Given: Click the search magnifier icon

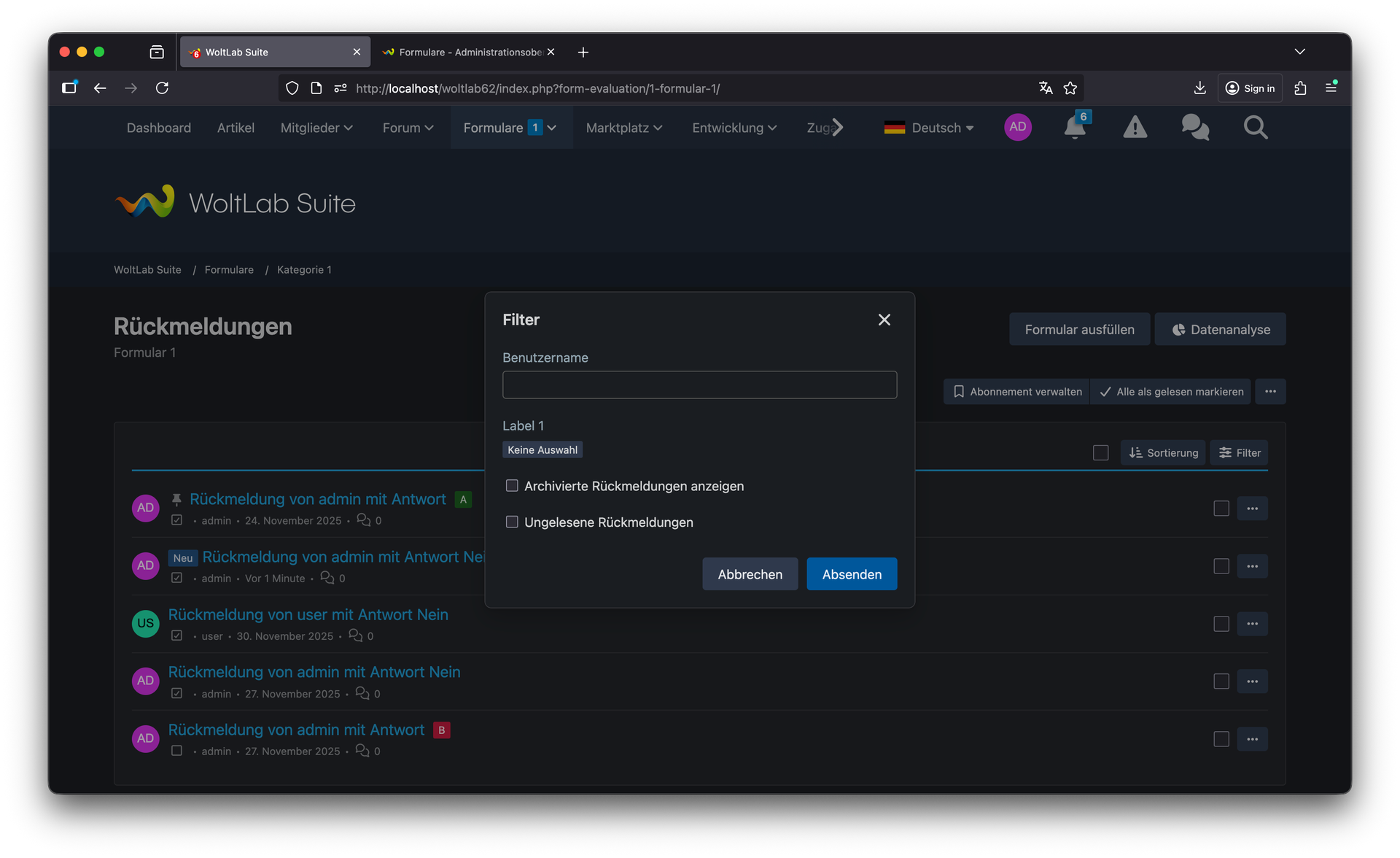Looking at the screenshot, I should click(1255, 128).
